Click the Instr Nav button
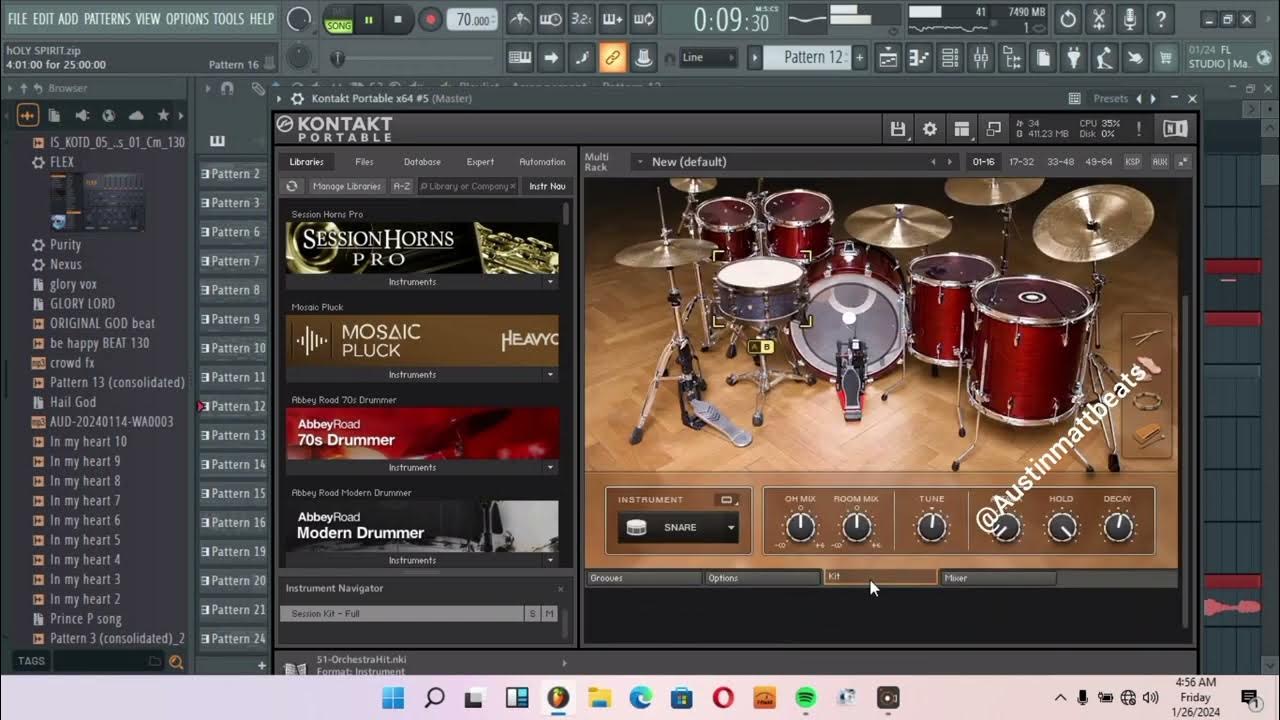Image resolution: width=1280 pixels, height=720 pixels. point(547,186)
